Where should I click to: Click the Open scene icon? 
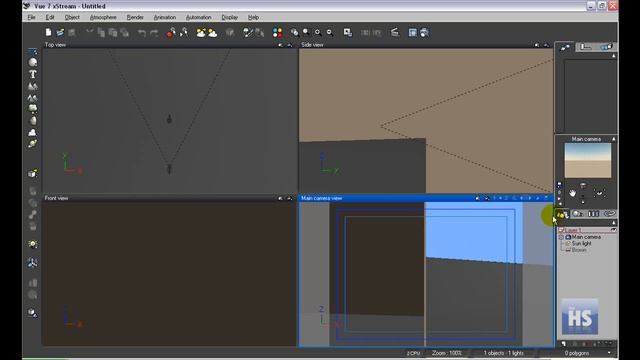(60, 33)
